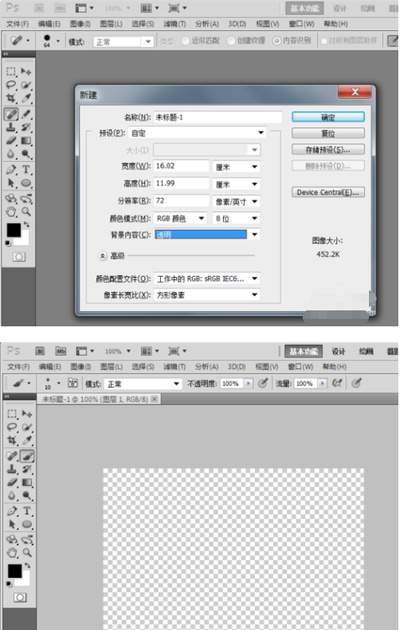Swap foreground and background colors in 未标题-1 window
Screen dimensions: 400x630
coord(27,565)
